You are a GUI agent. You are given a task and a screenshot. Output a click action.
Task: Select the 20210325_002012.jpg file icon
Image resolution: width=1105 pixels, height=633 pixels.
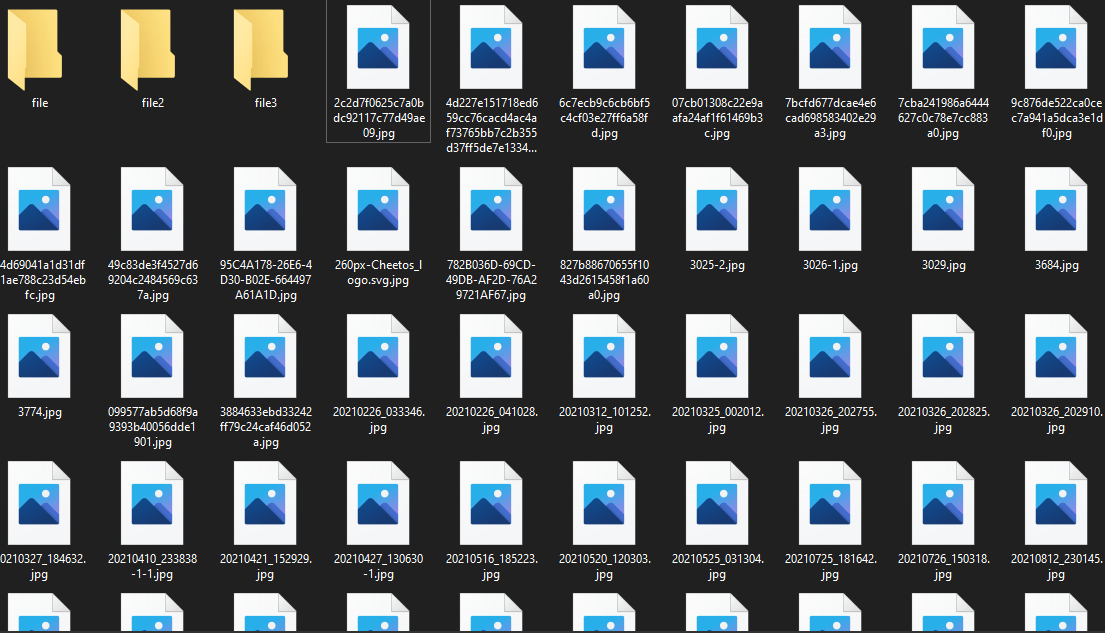coord(717,357)
